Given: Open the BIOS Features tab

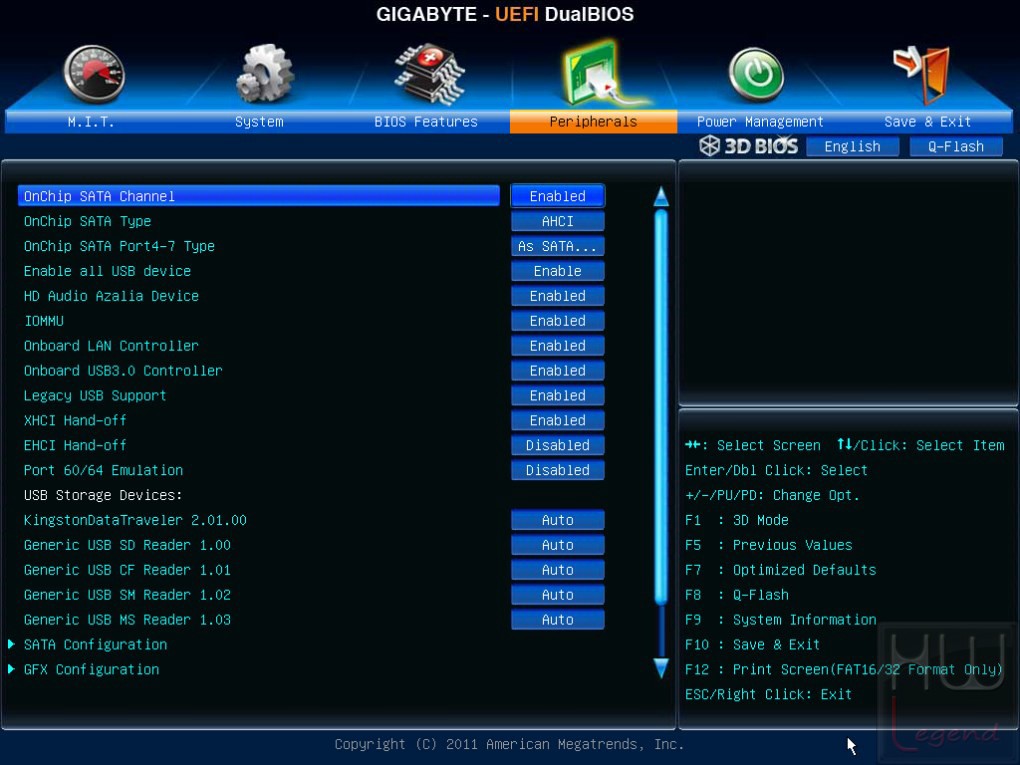Looking at the screenshot, I should (425, 122).
